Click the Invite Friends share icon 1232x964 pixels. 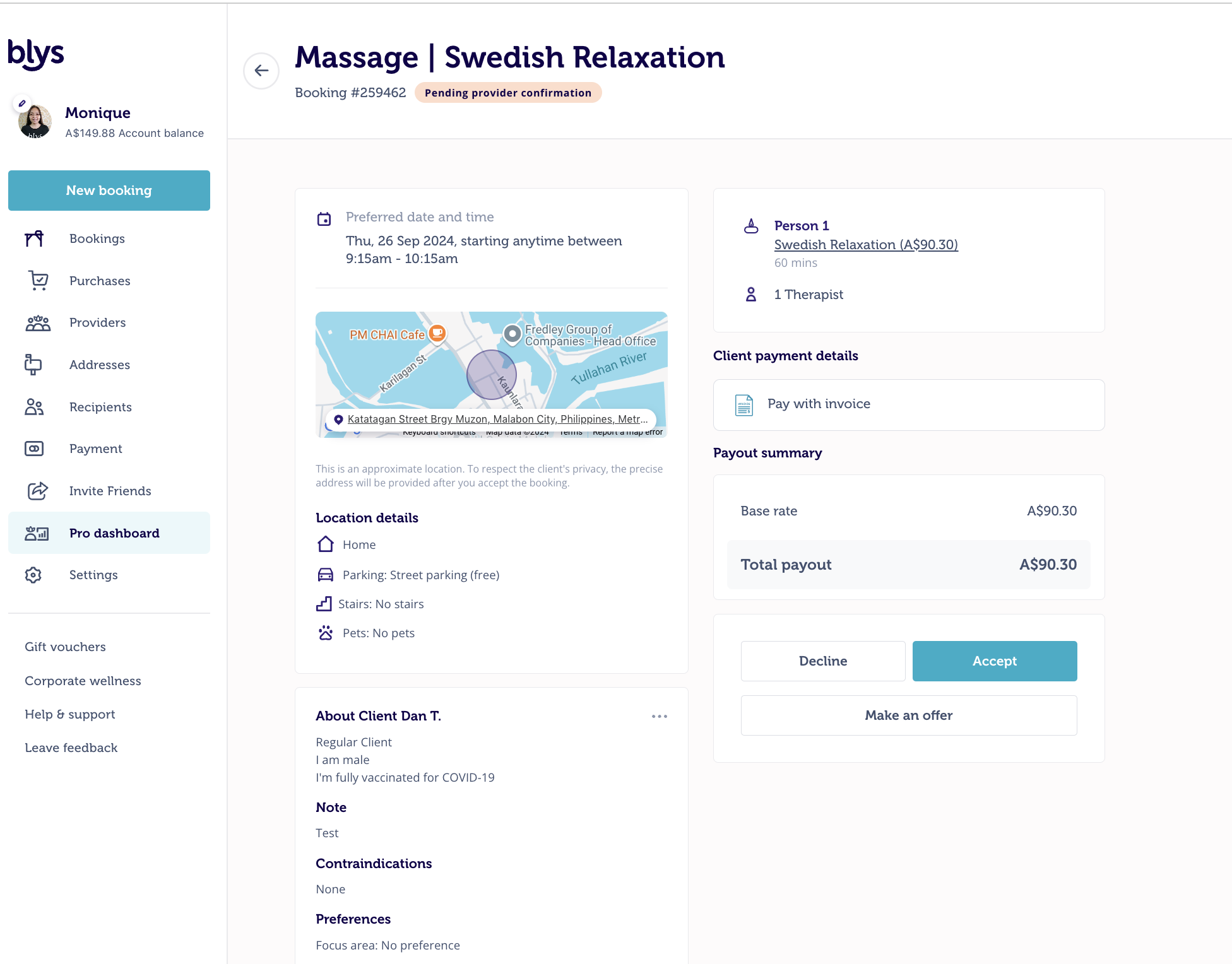click(37, 491)
